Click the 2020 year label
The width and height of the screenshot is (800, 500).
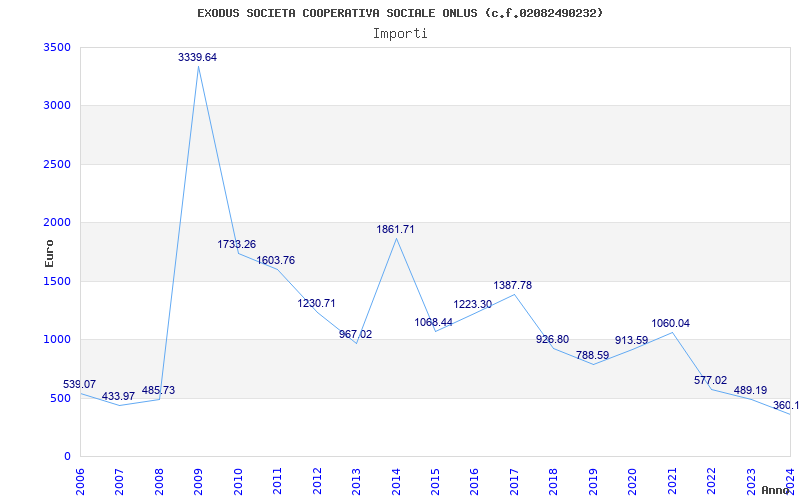coord(633,482)
